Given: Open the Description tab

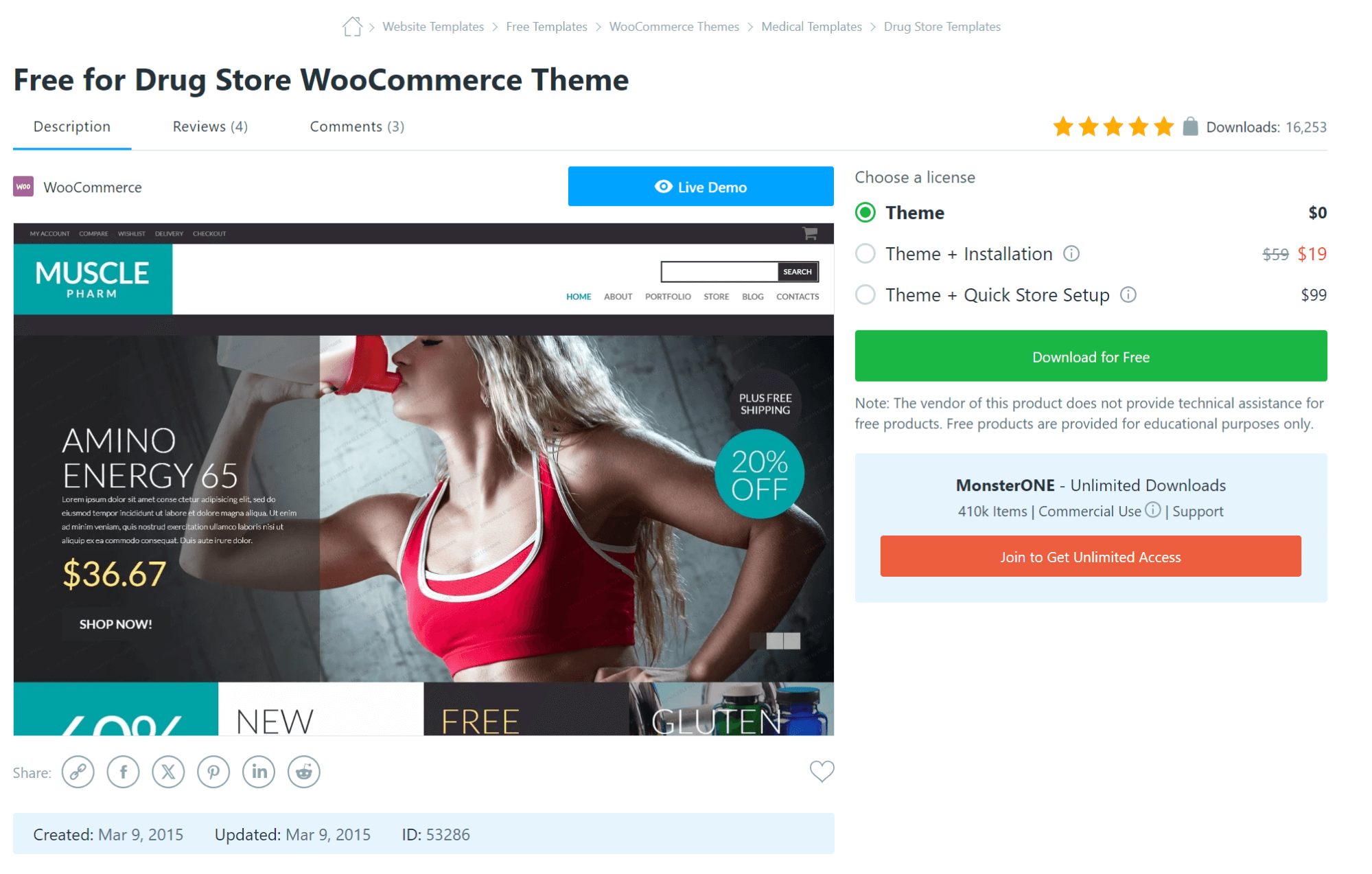Looking at the screenshot, I should pyautogui.click(x=72, y=127).
